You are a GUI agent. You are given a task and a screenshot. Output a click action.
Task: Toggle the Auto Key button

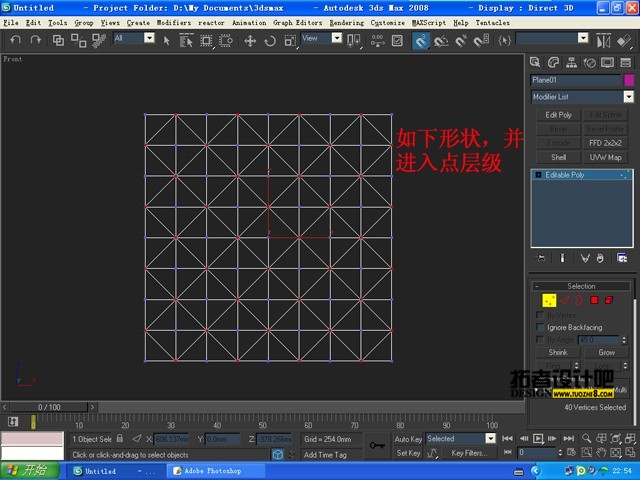click(408, 439)
